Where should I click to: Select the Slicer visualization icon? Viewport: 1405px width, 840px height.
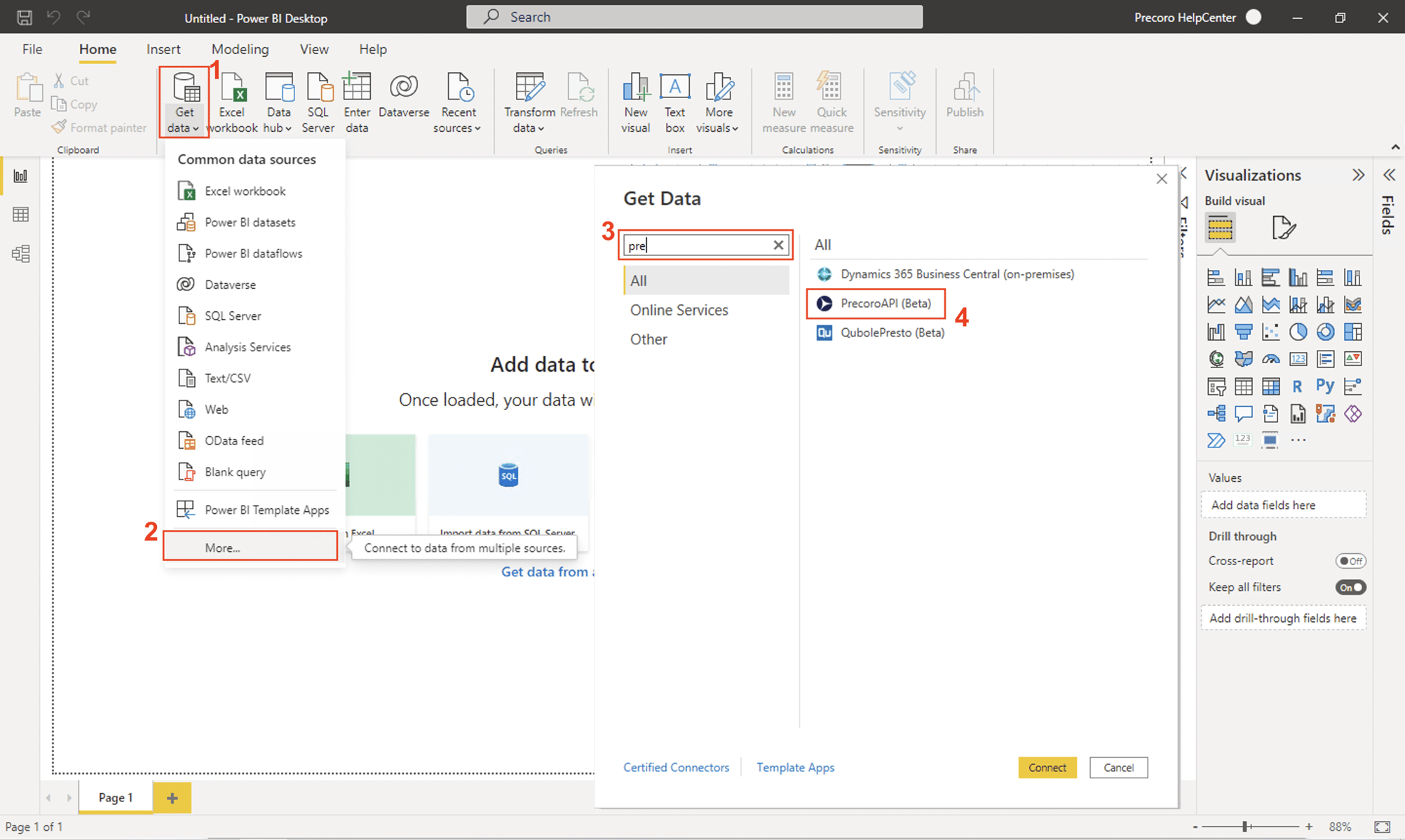coord(1217,386)
